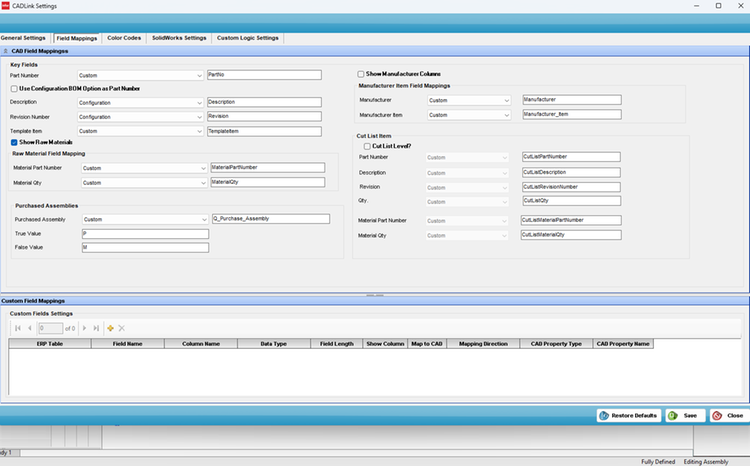
Task: Edit MaterialPartNumber property field
Action: (268, 167)
